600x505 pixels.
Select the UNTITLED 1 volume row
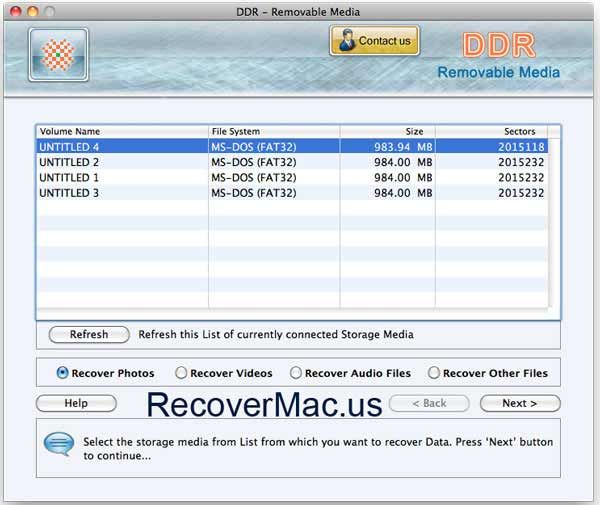click(292, 178)
